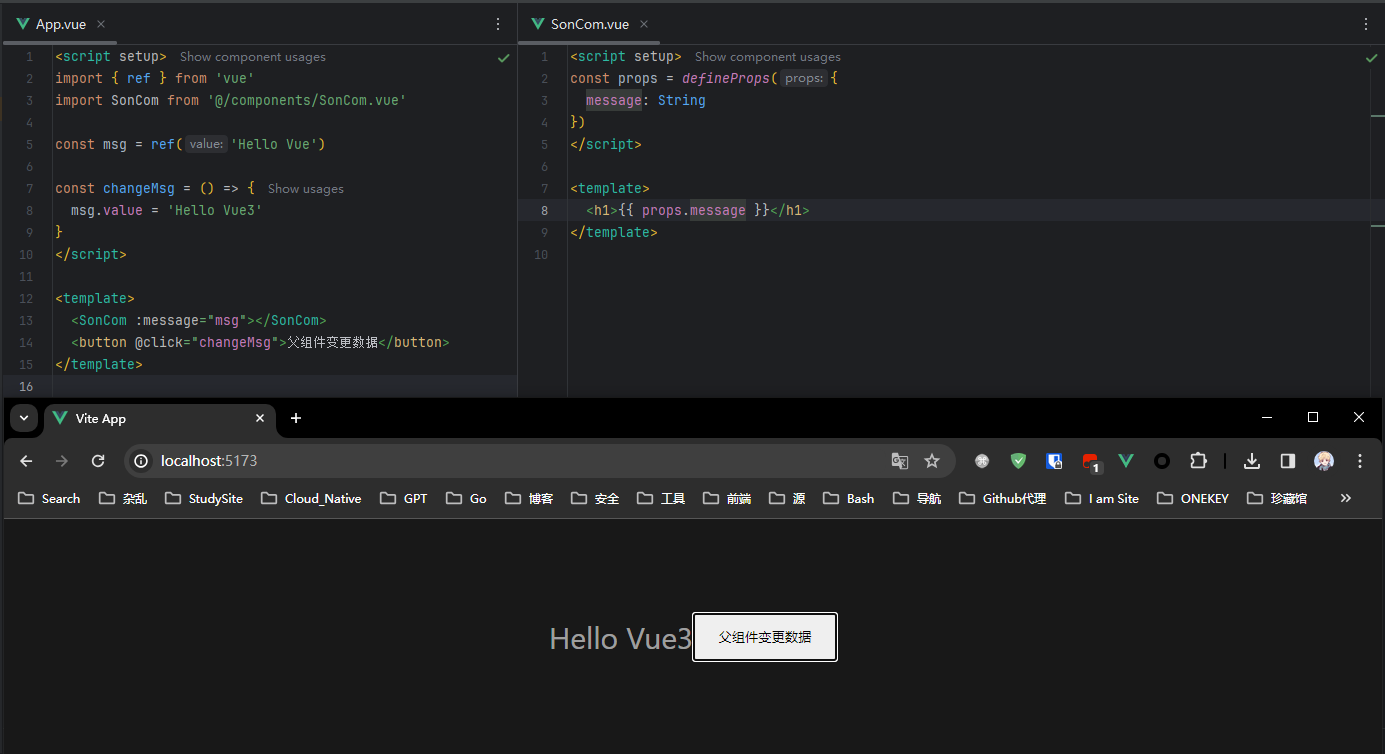Image resolution: width=1385 pixels, height=754 pixels.
Task: Minimize the Chrome window
Action: [1267, 417]
